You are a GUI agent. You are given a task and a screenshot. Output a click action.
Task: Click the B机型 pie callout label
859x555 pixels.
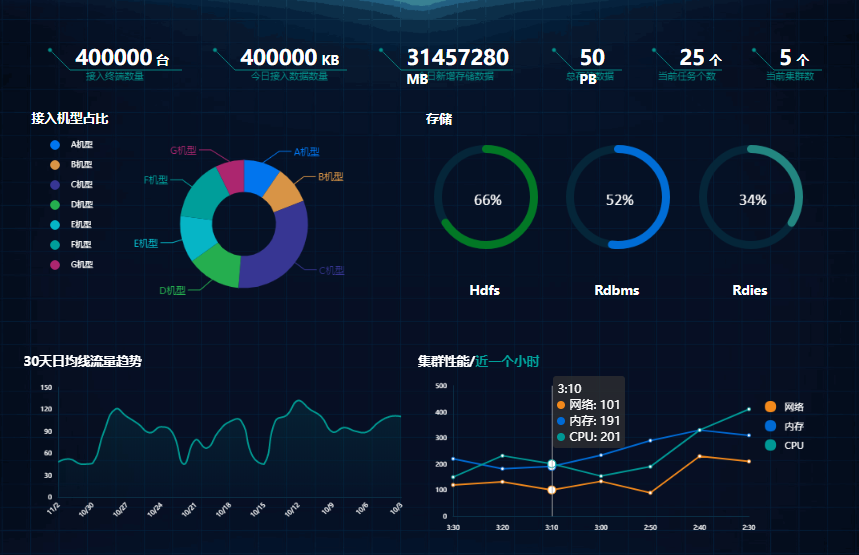pos(331,176)
